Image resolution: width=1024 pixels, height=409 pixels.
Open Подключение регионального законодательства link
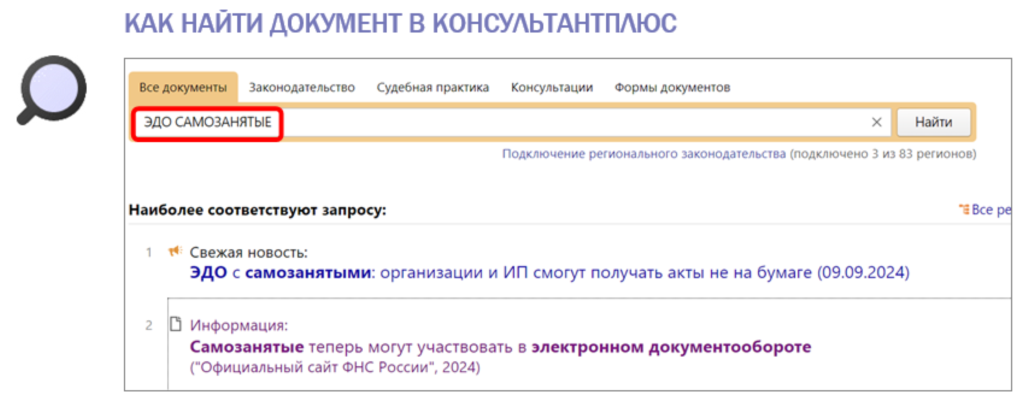click(x=644, y=154)
